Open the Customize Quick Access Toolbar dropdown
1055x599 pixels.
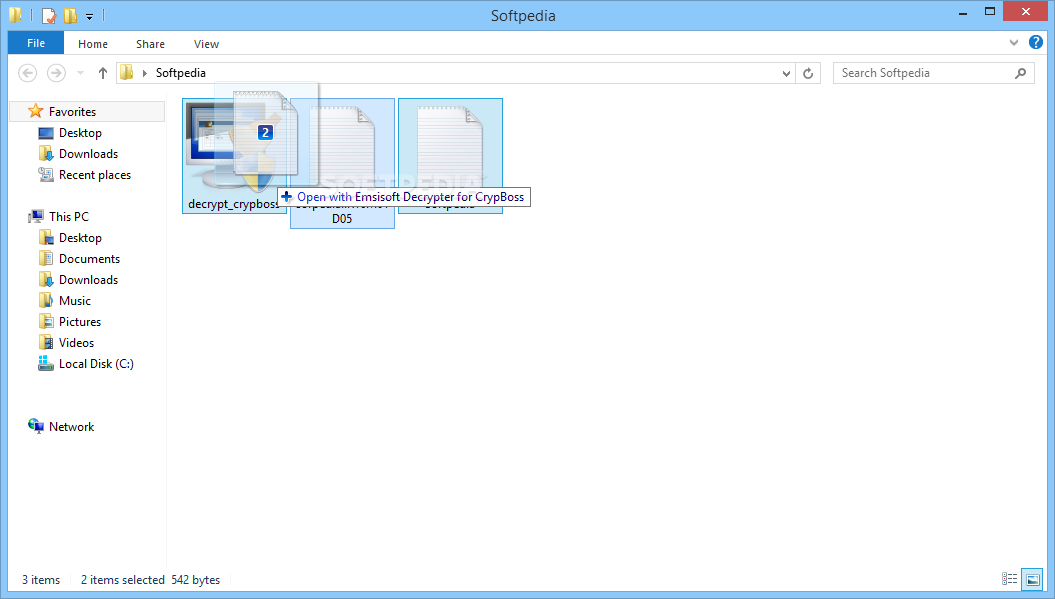coord(89,16)
